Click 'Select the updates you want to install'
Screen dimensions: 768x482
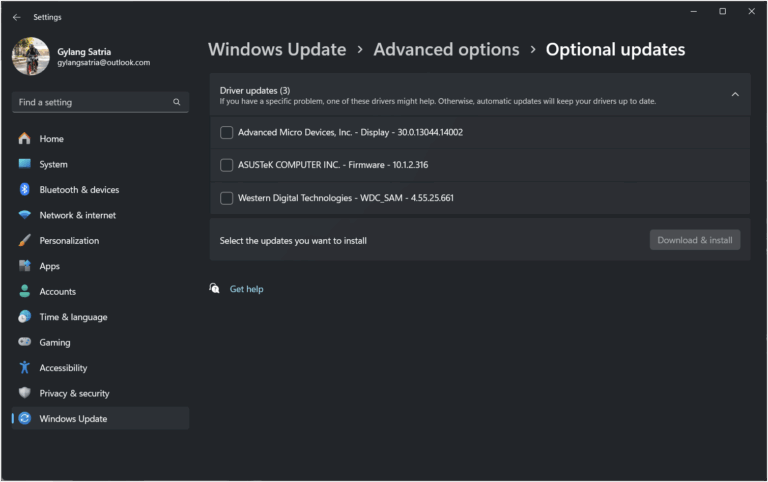293,241
